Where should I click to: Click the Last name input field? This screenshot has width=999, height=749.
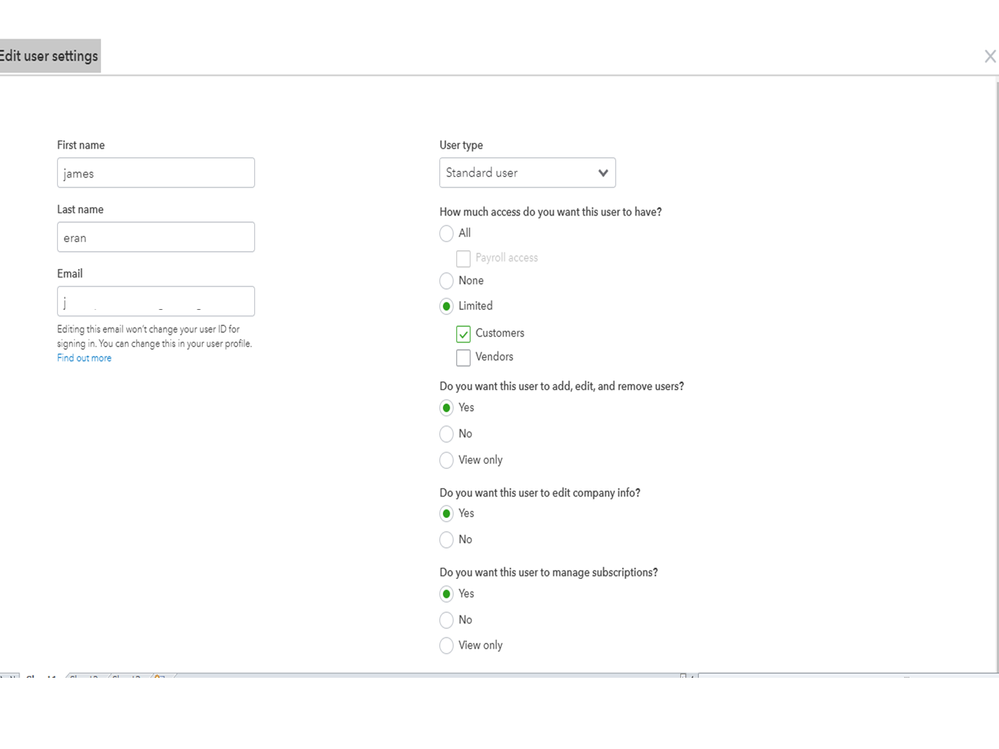(x=155, y=236)
